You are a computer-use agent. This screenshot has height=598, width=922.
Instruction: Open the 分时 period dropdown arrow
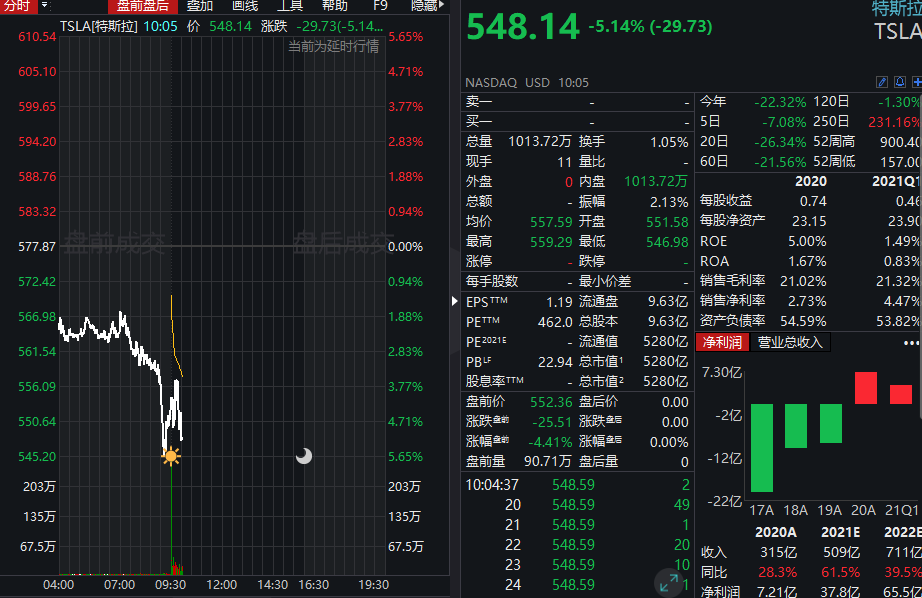(x=44, y=6)
